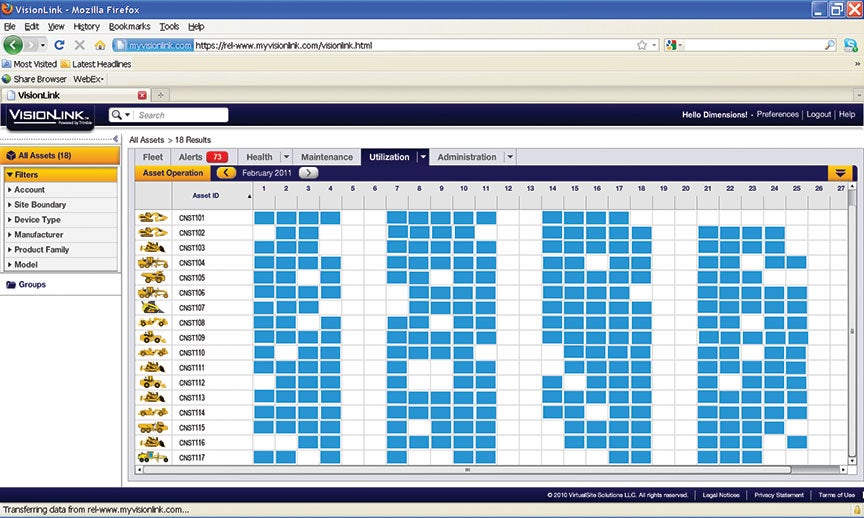The height and width of the screenshot is (518, 864).
Task: Click in the VisionLink Search field
Action: [x=181, y=115]
